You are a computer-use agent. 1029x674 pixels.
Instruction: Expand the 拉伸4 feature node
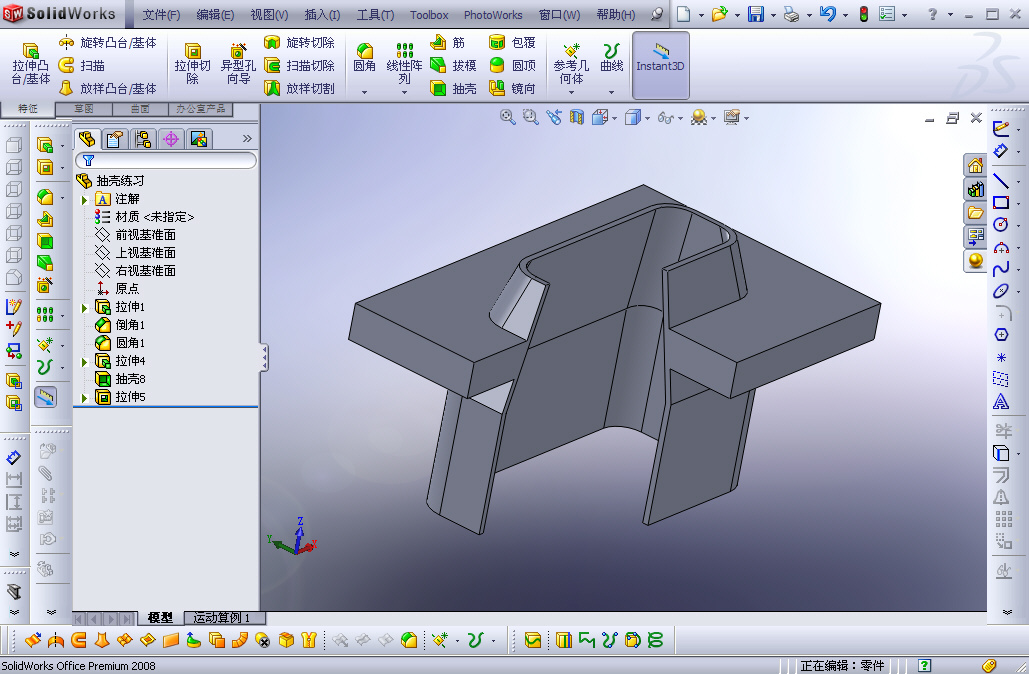85,362
